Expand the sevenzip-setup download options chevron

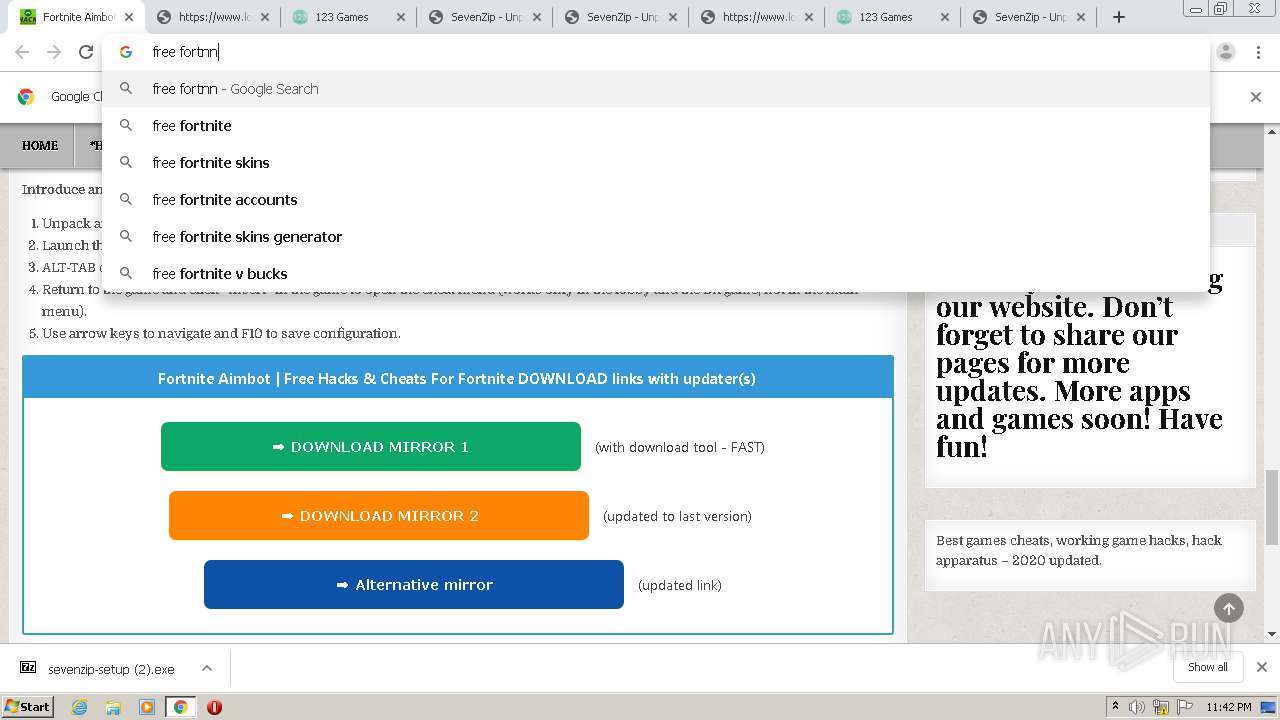coord(207,668)
